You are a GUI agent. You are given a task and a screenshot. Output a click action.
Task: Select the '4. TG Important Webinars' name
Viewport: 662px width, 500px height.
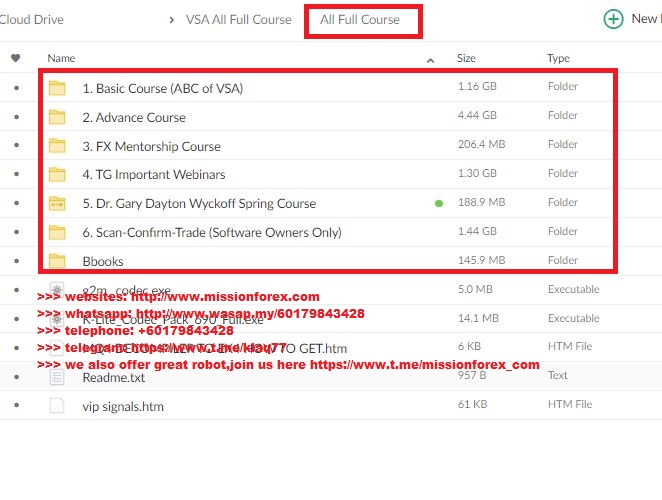(154, 174)
